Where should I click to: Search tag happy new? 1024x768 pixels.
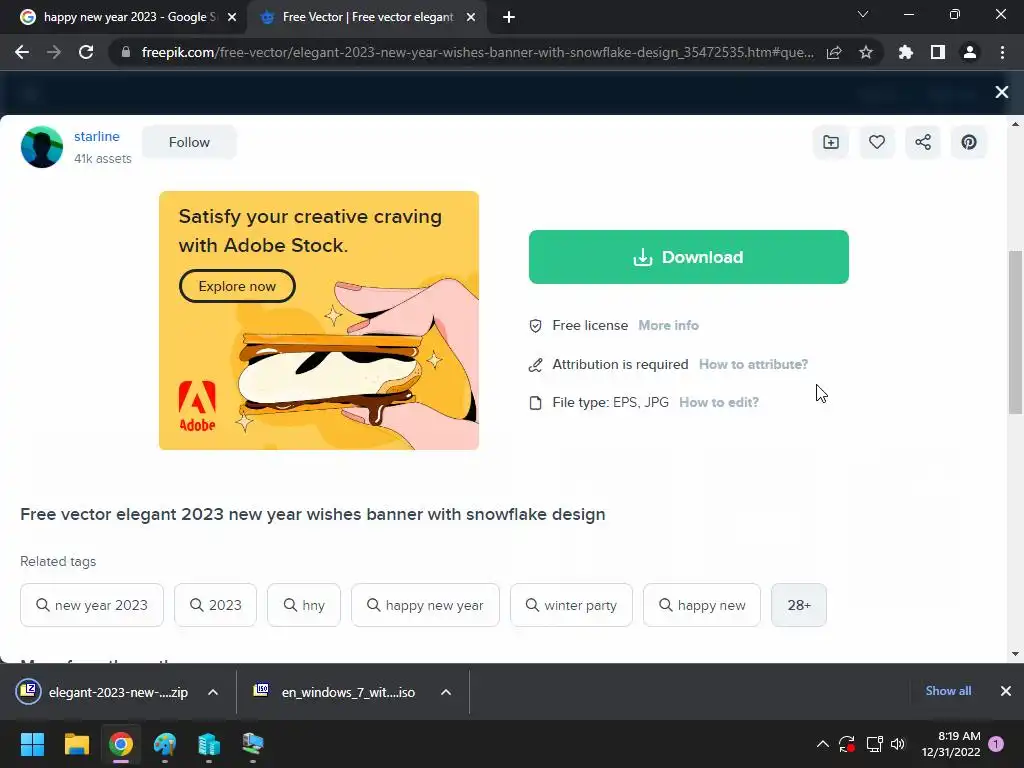pos(702,605)
